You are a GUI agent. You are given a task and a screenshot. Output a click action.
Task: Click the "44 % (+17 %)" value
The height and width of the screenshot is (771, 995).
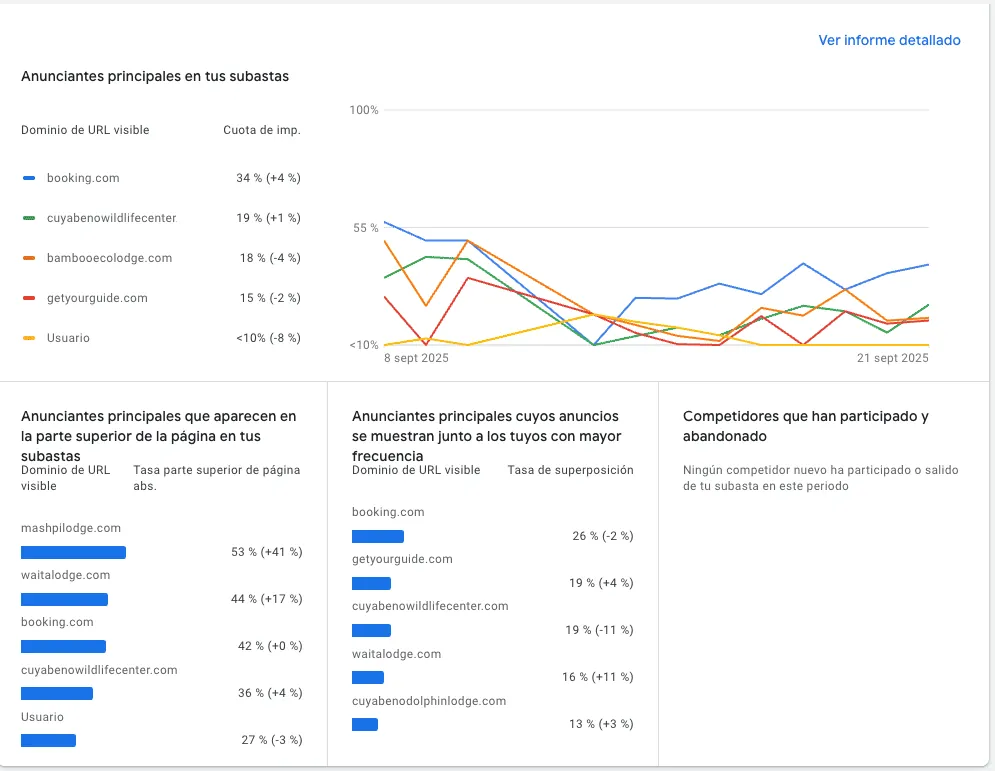click(x=267, y=599)
